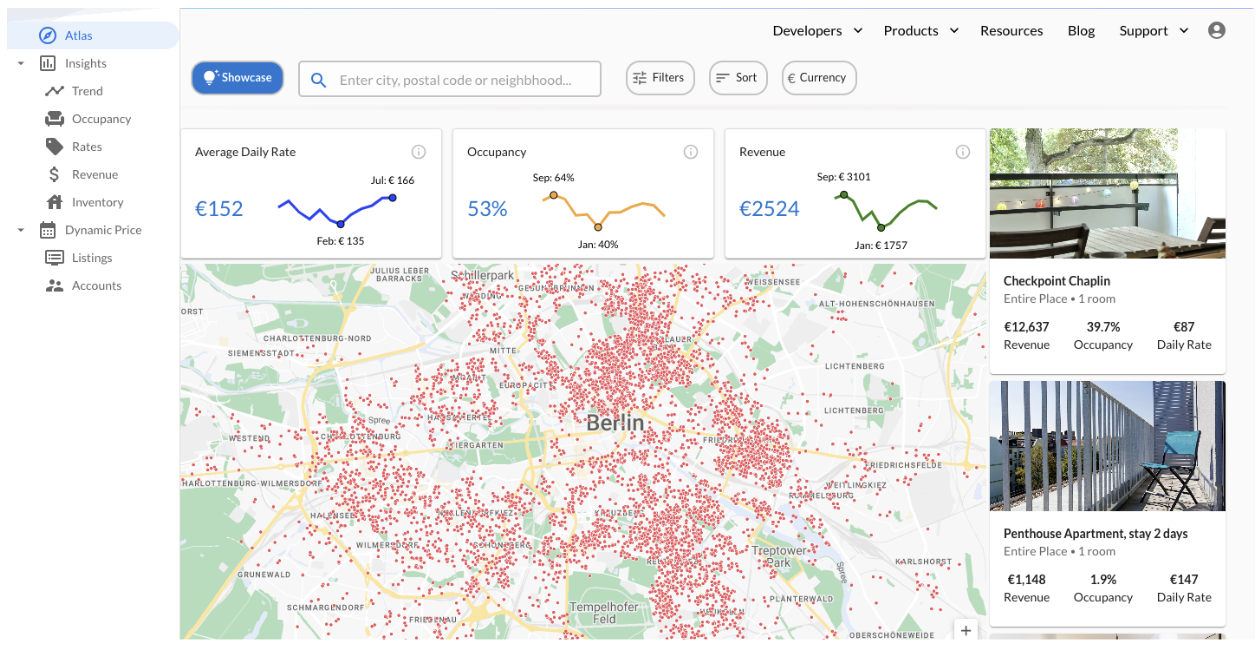Click the Showcase button
The width and height of the screenshot is (1258, 652).
tap(237, 77)
